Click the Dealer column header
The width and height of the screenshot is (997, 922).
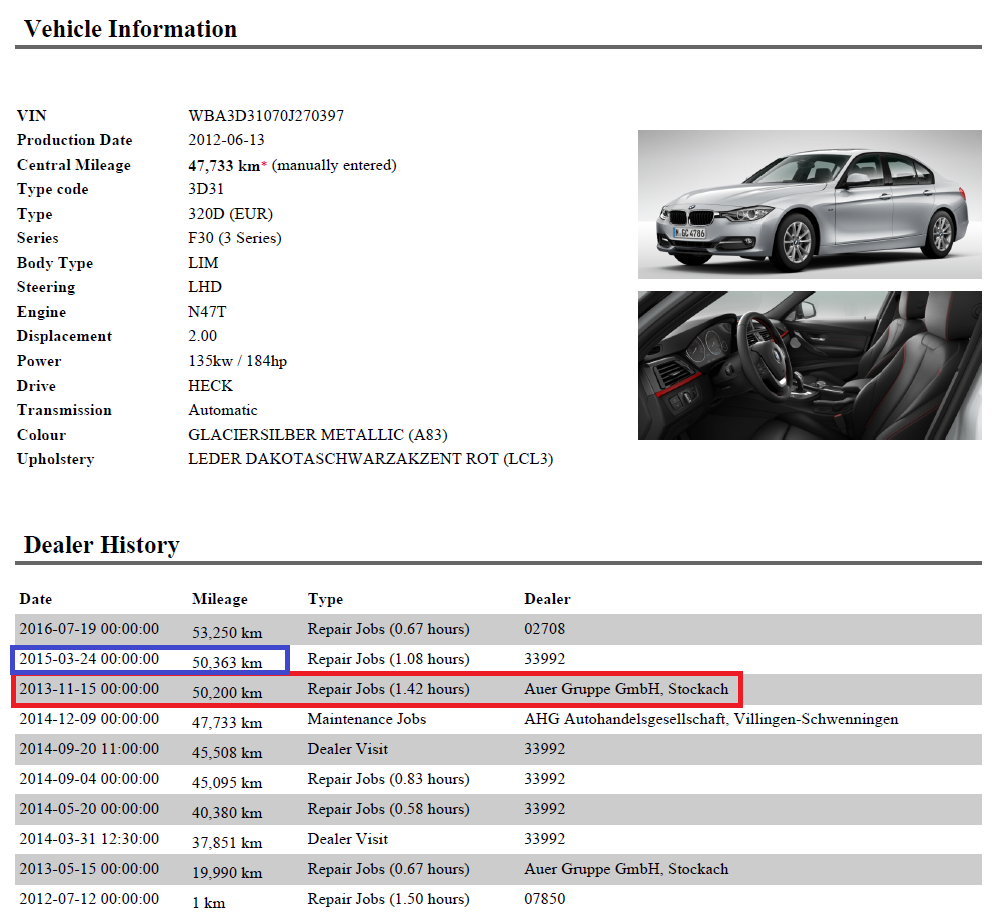tap(547, 599)
